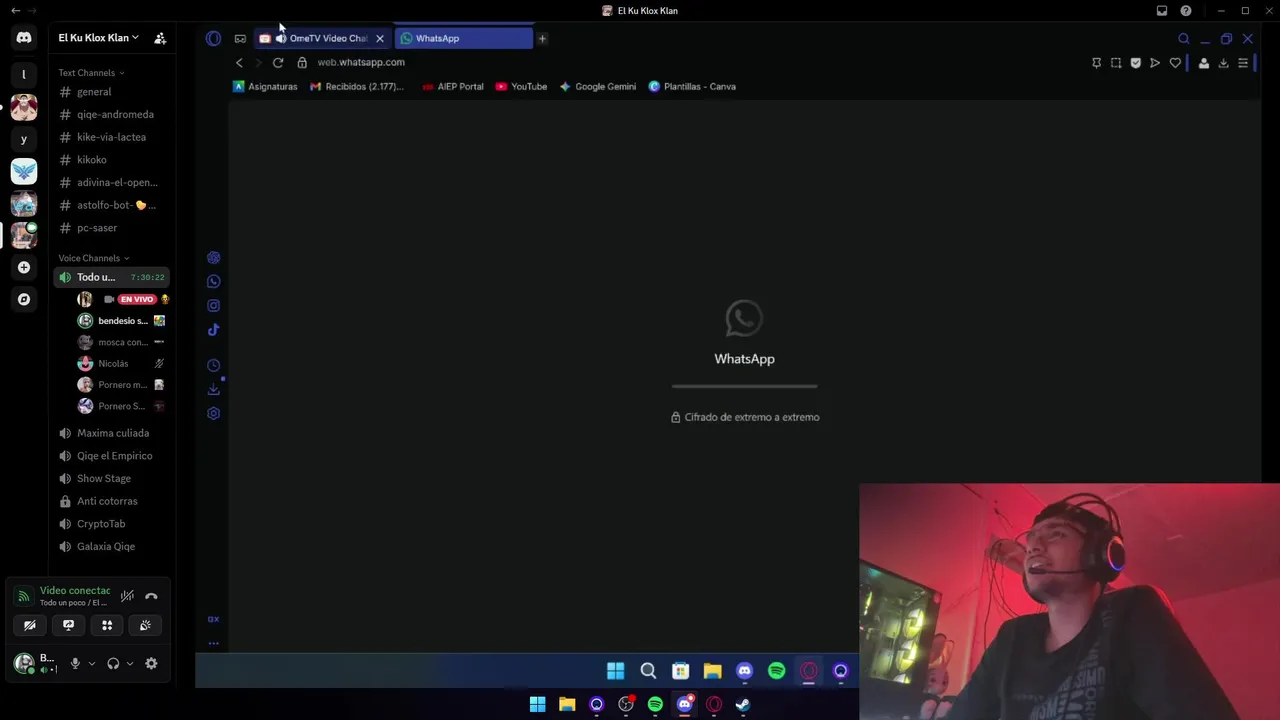
Task: Open Recibidos Gmail bookmark
Action: (357, 86)
